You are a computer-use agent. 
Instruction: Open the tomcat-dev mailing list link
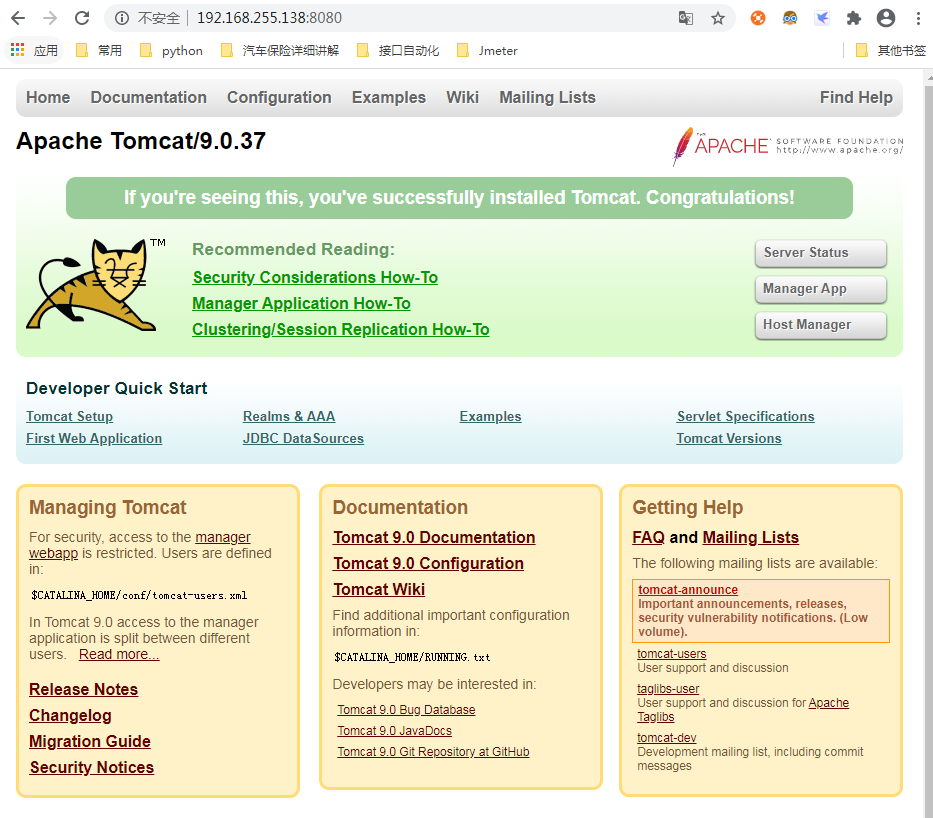(666, 738)
